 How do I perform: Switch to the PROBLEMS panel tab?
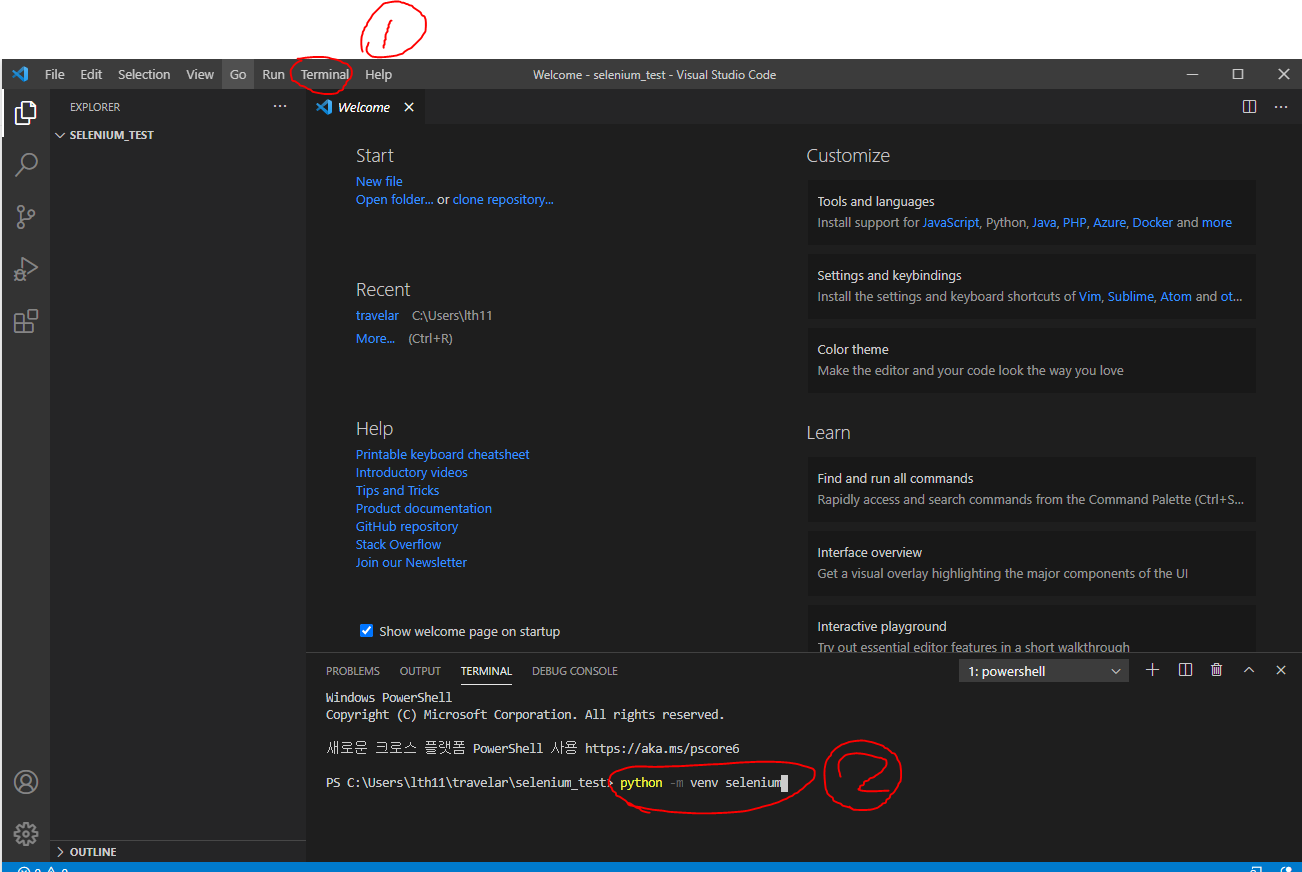353,671
